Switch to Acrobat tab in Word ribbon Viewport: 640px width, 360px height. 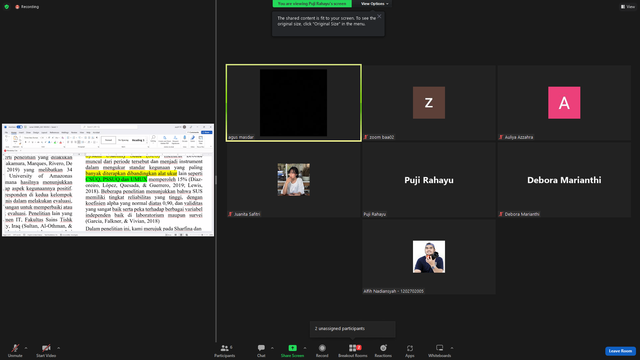96,132
